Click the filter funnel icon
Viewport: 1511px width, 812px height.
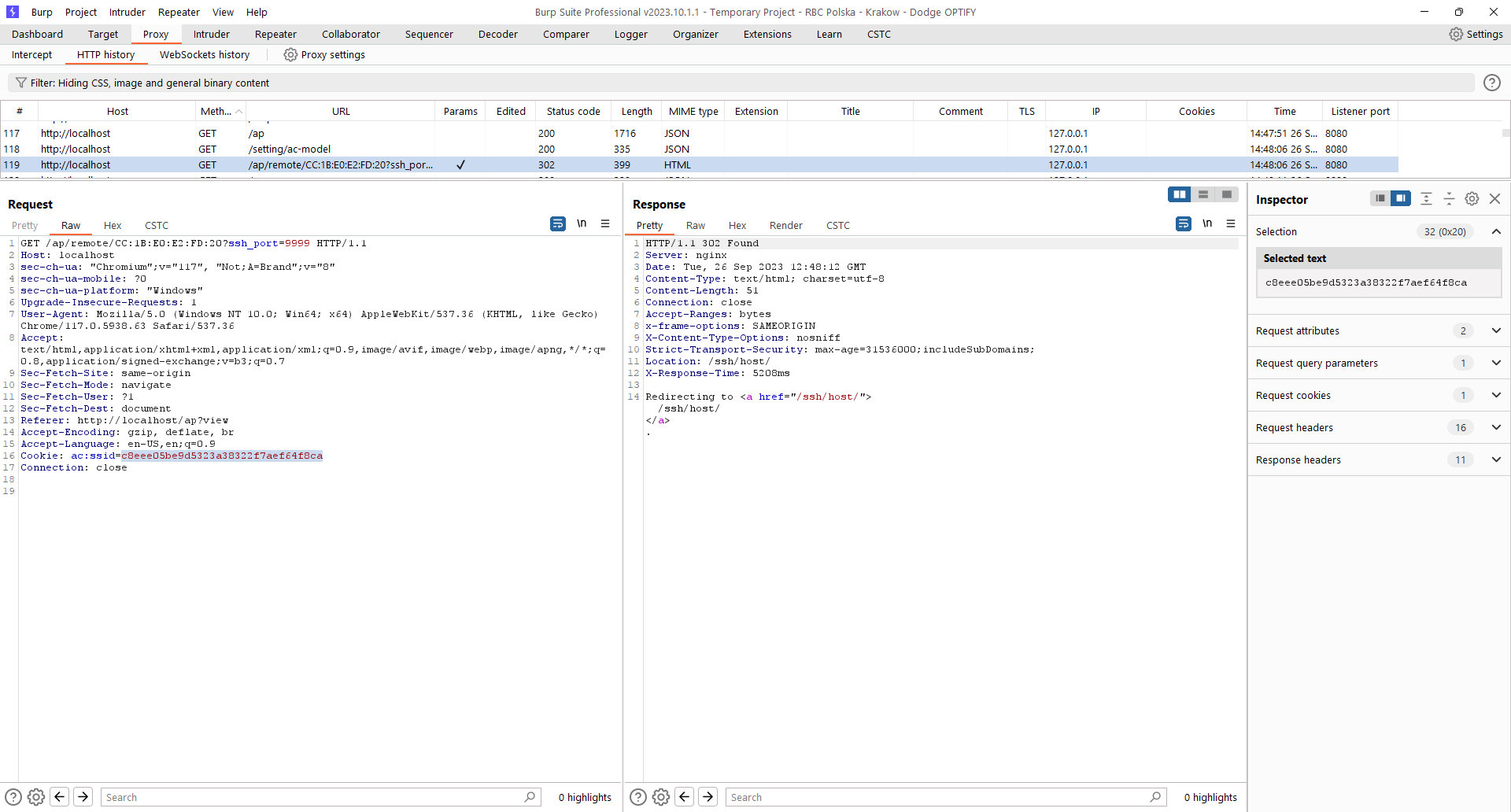pos(21,83)
